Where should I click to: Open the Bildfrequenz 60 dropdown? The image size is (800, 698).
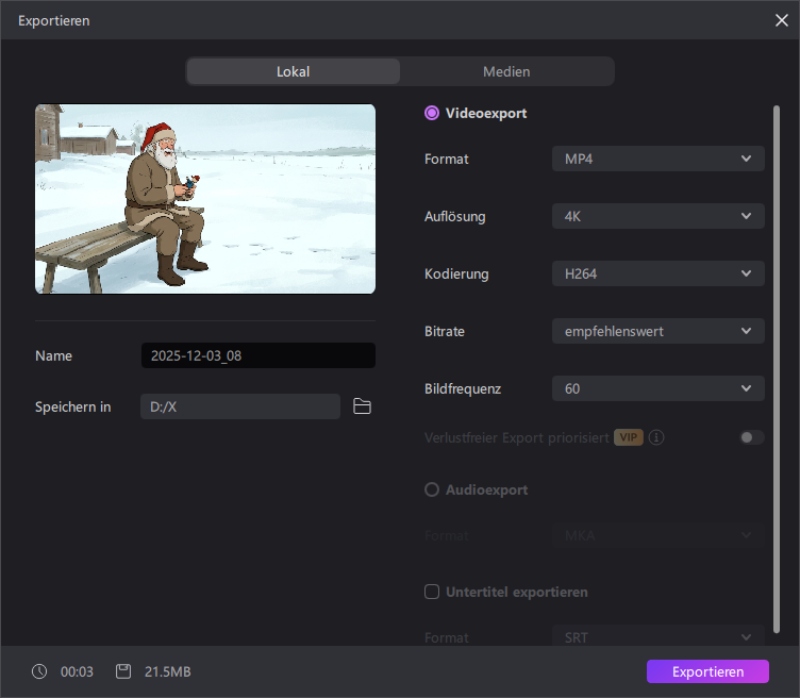coord(657,388)
